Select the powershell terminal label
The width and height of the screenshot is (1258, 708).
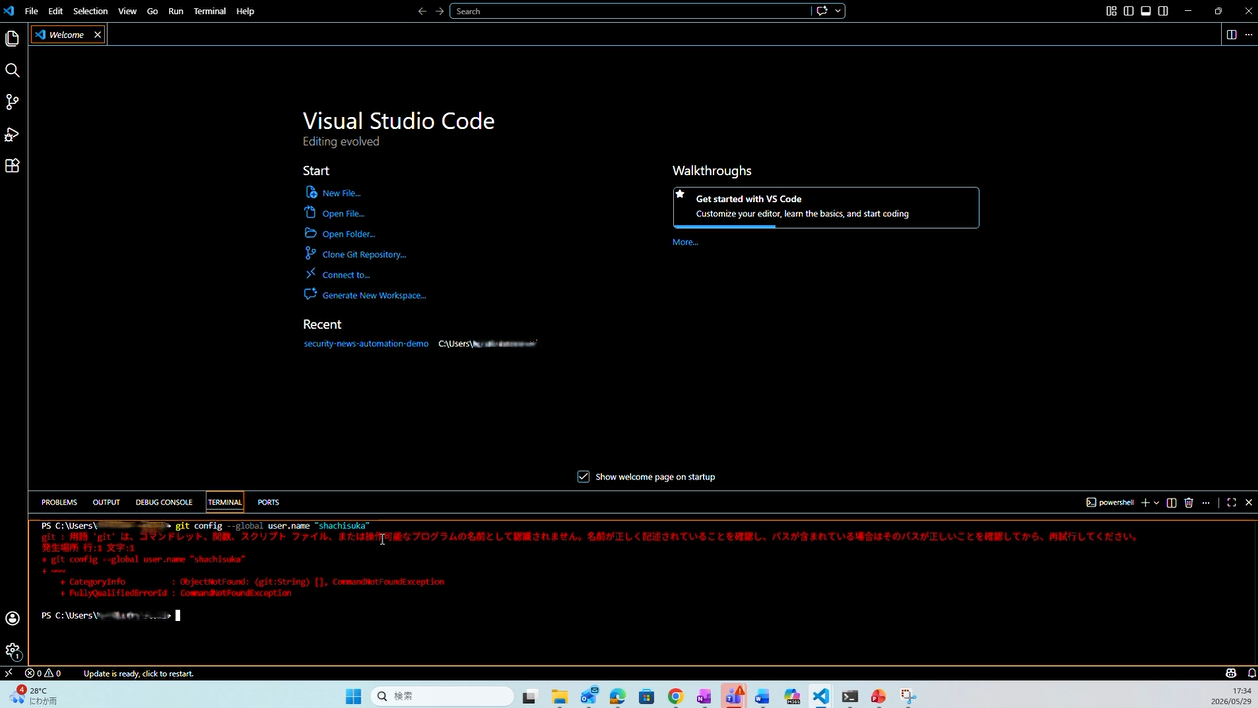tap(1110, 502)
